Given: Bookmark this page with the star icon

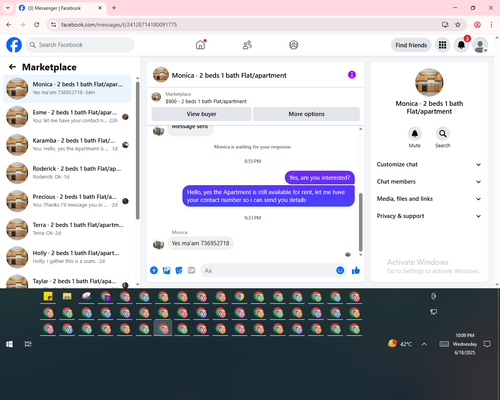Looking at the screenshot, I should pos(458,25).
